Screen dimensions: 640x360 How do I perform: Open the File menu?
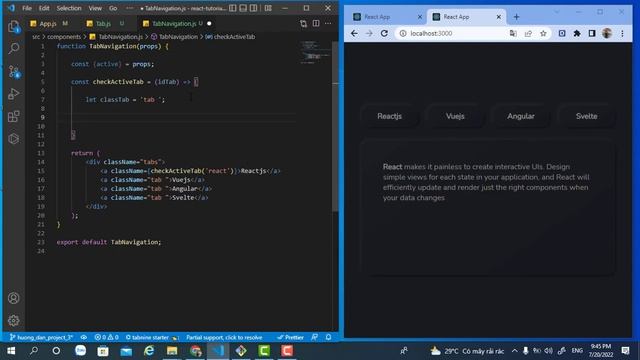(27, 8)
